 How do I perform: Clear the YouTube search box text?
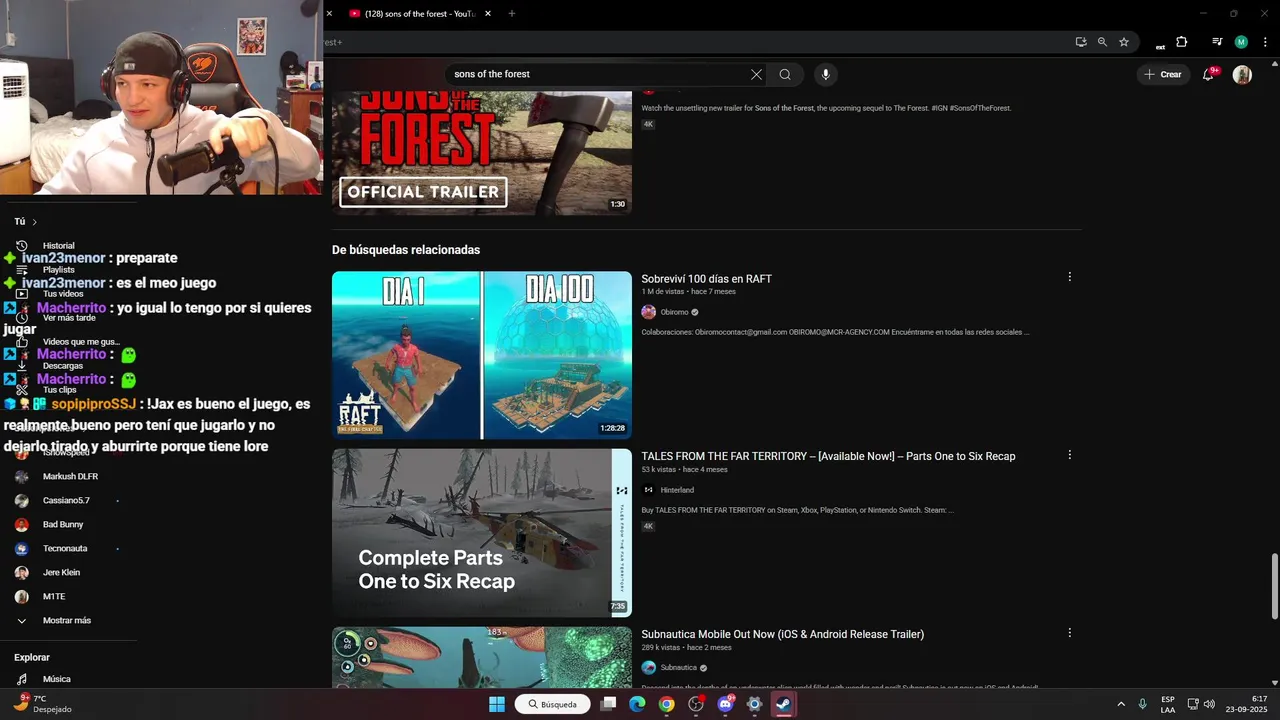coord(756,74)
